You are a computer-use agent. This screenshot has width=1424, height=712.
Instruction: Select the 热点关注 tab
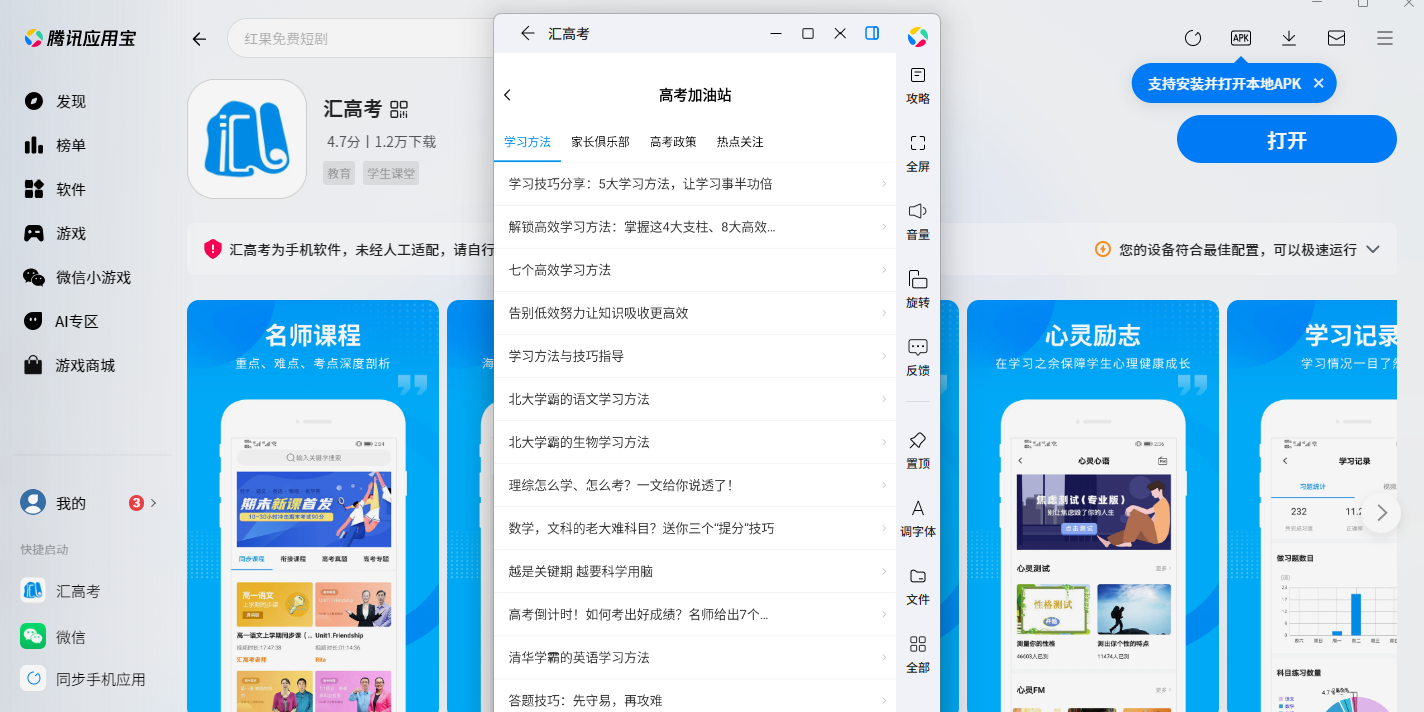(x=740, y=142)
